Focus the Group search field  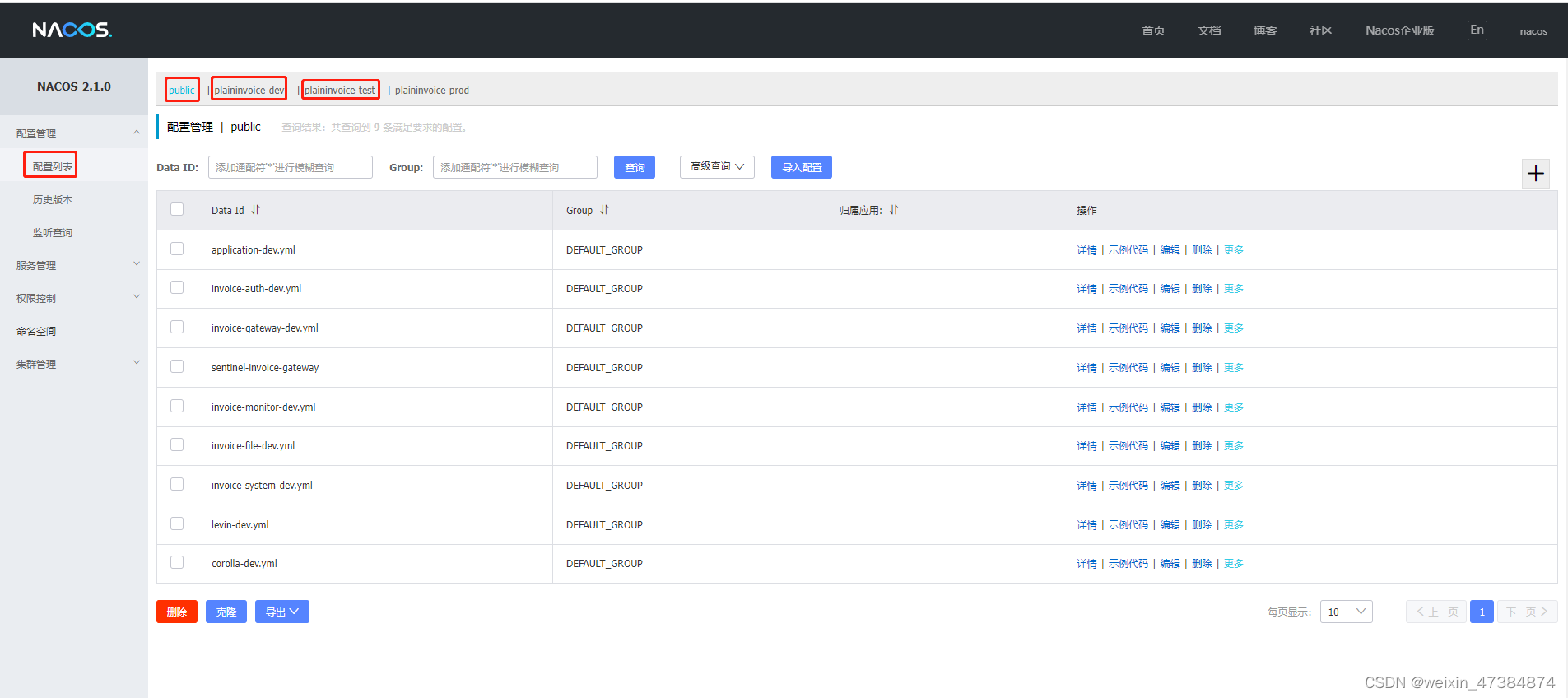point(515,167)
